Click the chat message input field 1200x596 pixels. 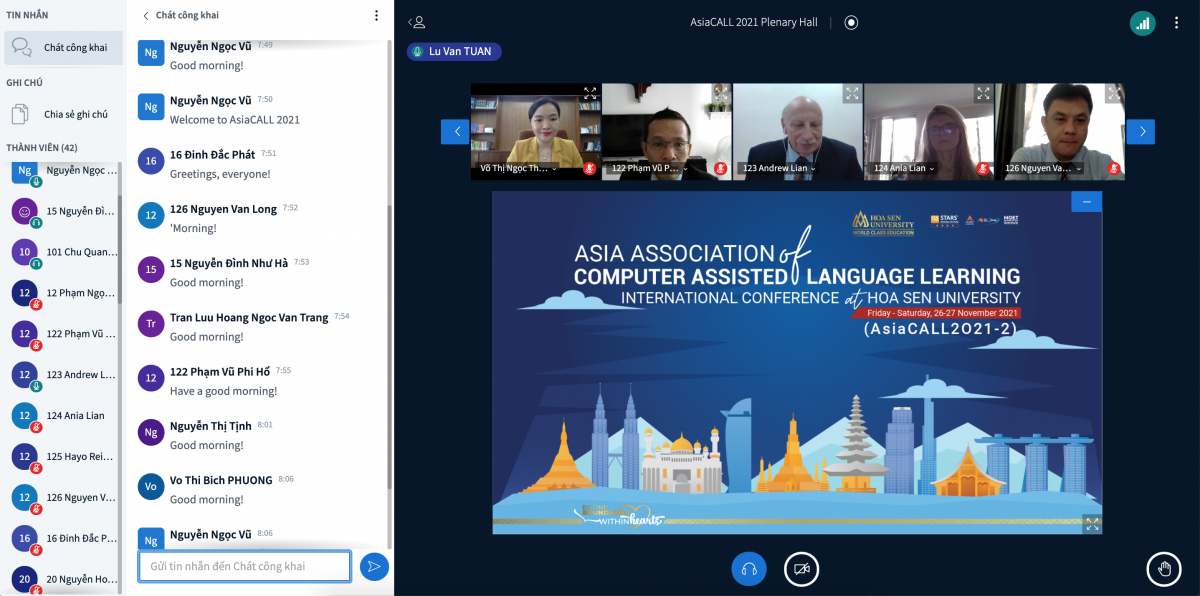tap(244, 567)
